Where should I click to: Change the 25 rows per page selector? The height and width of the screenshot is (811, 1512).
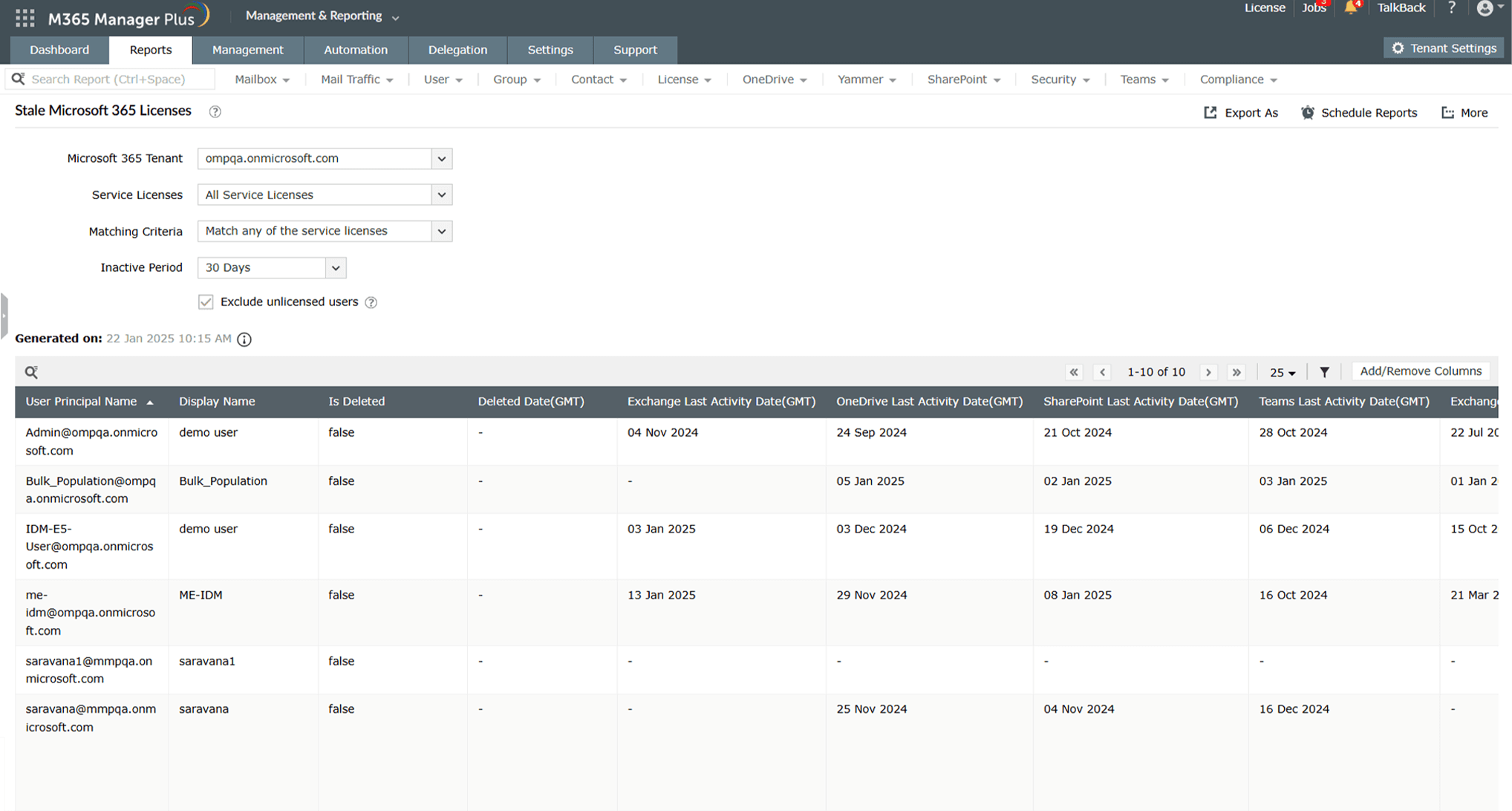pos(1282,373)
